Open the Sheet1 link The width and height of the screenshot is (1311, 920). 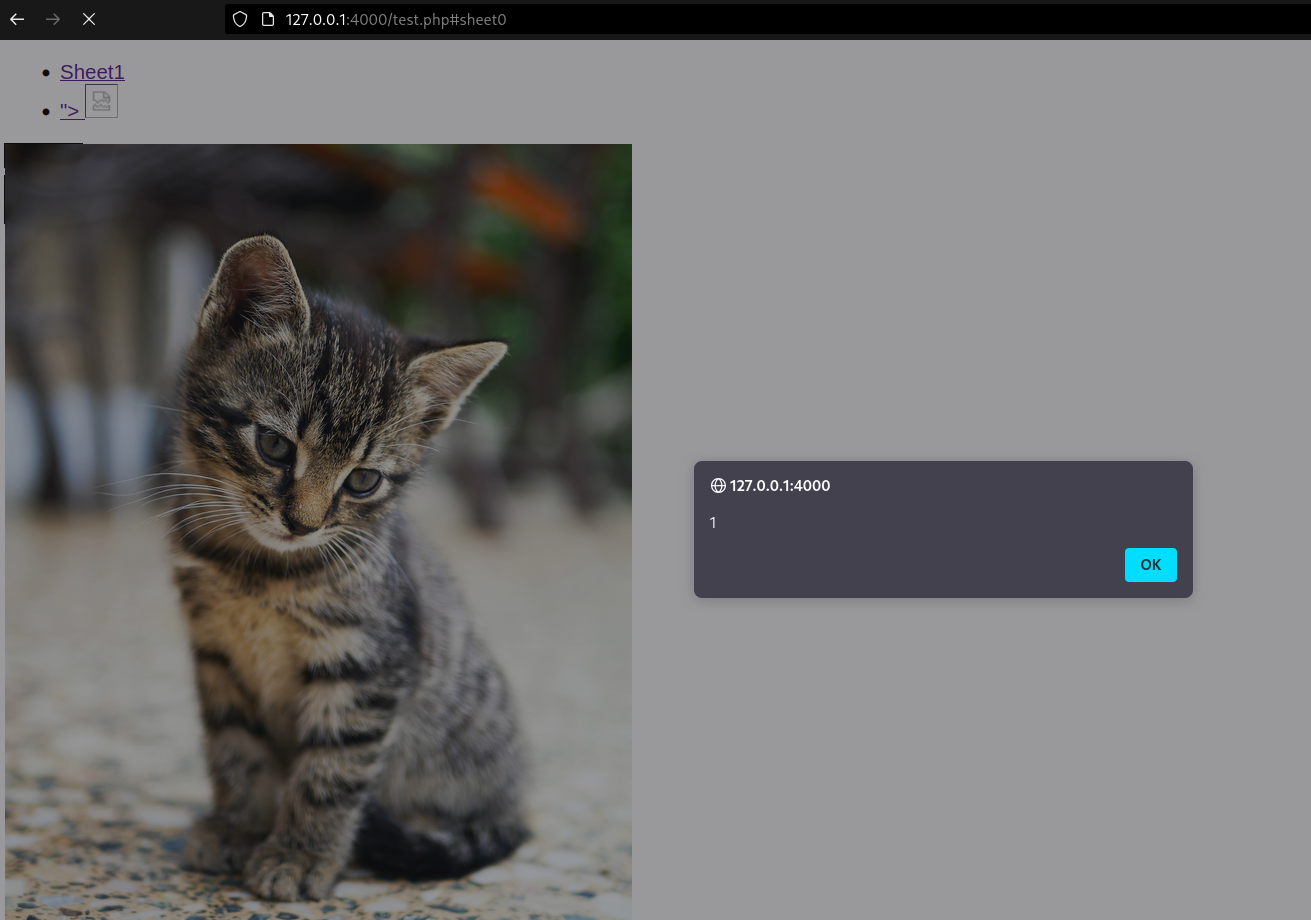(92, 72)
